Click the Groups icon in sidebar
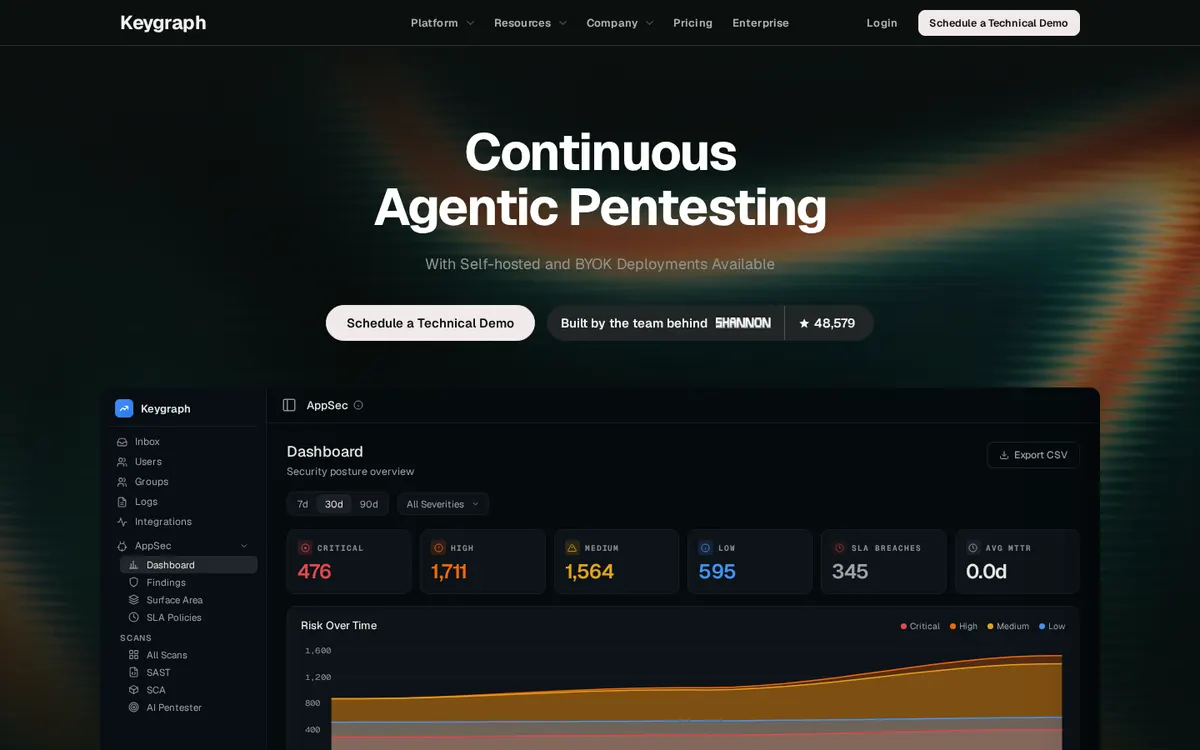Screen dimensions: 1200x750 [x=122, y=482]
